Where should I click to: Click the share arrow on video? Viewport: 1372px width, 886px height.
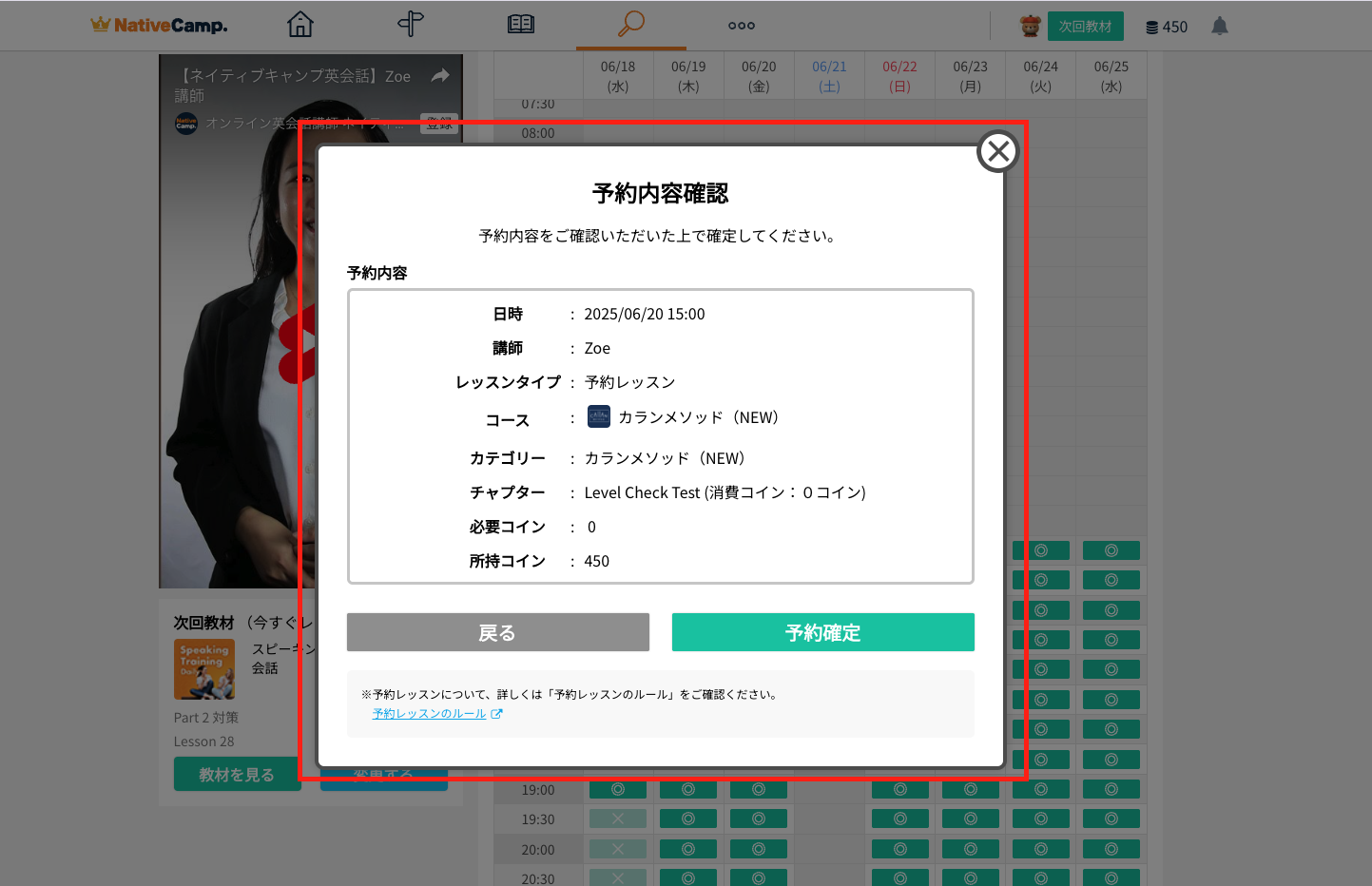(440, 76)
